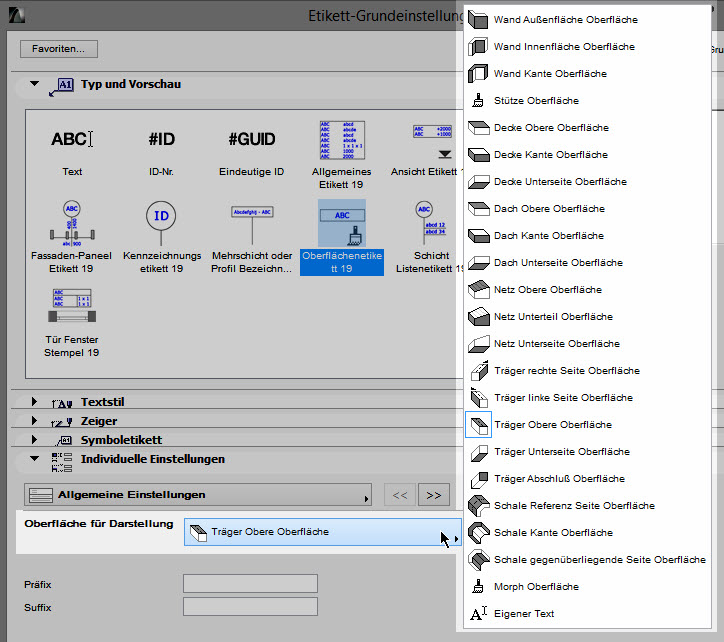Select Tür Fenster Stempel 19
This screenshot has height=642, width=724.
(72, 305)
